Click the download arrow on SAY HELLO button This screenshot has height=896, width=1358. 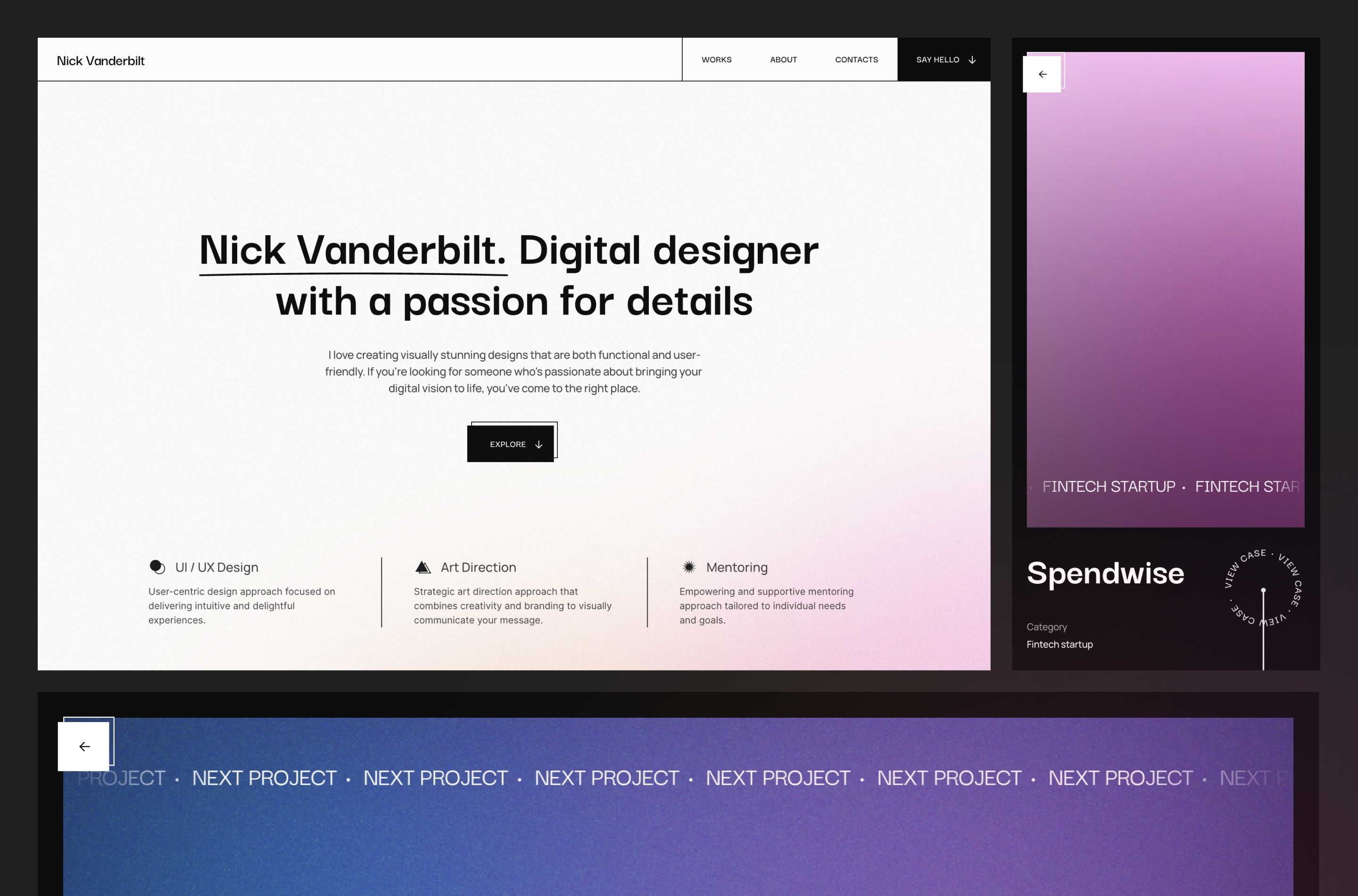[971, 59]
